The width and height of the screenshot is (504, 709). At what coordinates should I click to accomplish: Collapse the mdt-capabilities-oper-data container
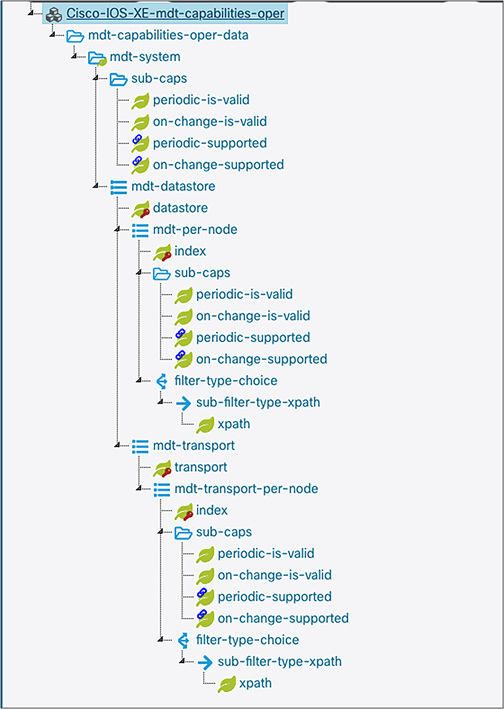coord(52,35)
